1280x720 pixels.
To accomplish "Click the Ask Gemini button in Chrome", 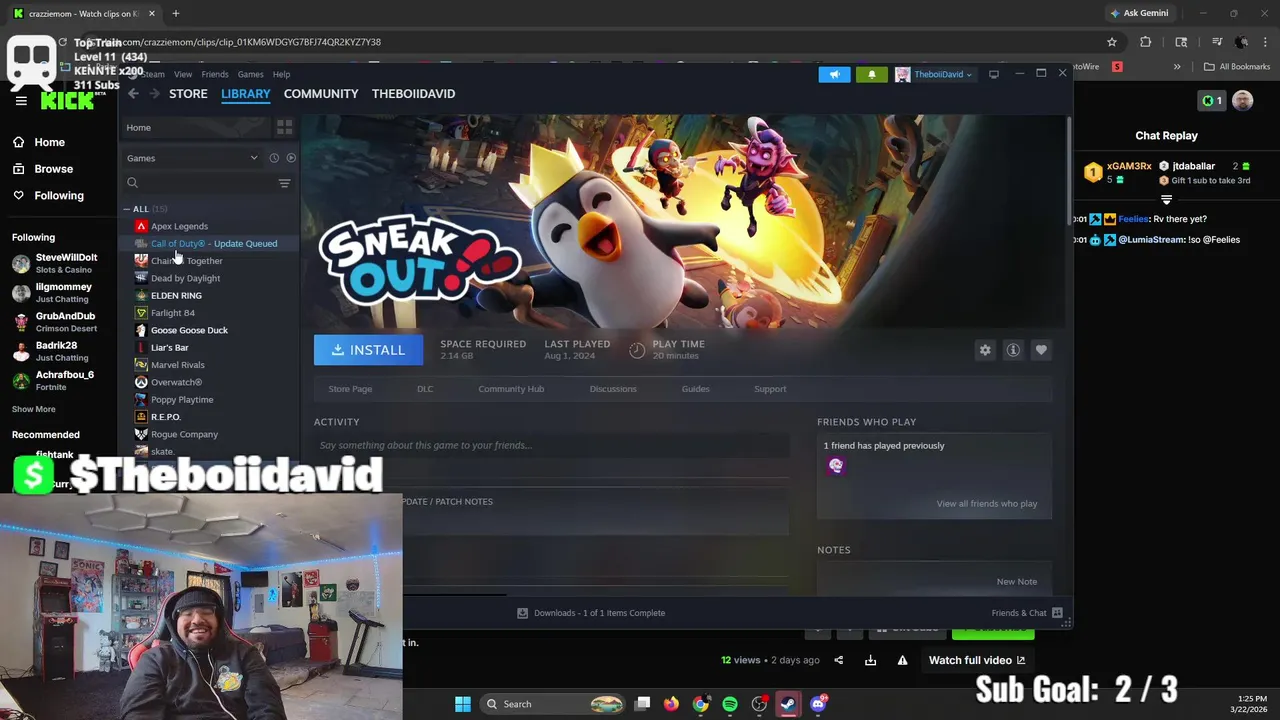I will pyautogui.click(x=1140, y=13).
